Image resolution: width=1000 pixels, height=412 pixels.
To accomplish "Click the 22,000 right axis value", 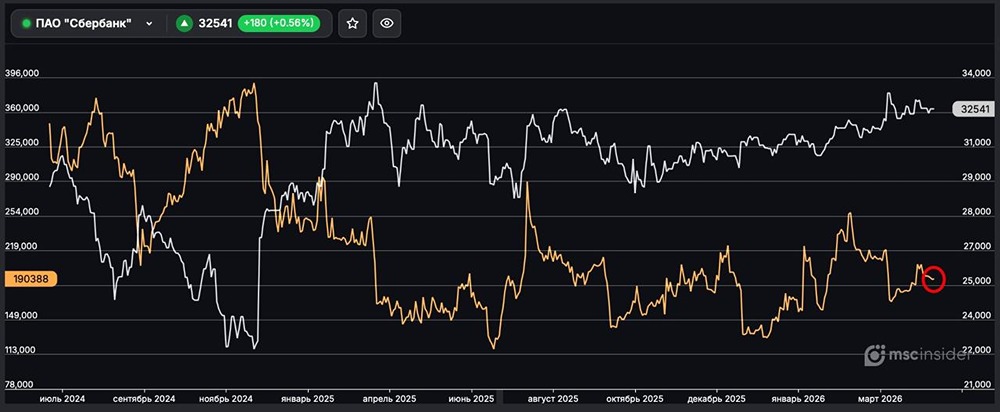I will [976, 350].
